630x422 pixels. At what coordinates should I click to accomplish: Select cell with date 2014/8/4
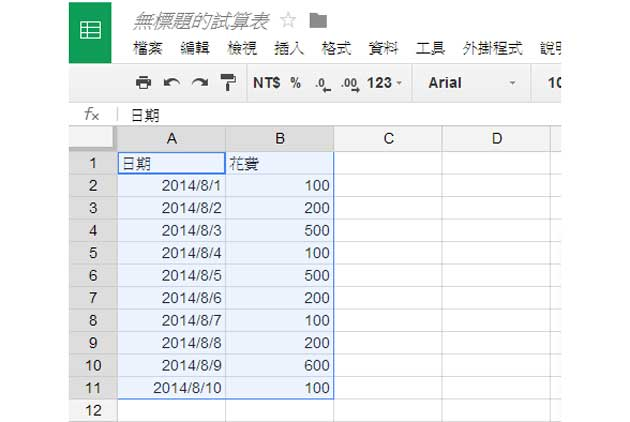pyautogui.click(x=172, y=253)
